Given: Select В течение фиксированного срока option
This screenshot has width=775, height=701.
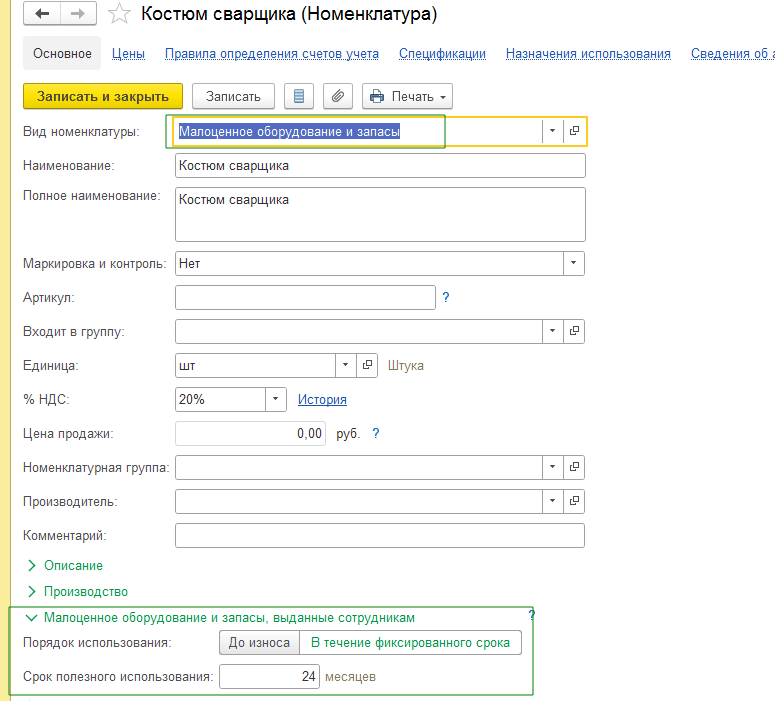Looking at the screenshot, I should 410,642.
